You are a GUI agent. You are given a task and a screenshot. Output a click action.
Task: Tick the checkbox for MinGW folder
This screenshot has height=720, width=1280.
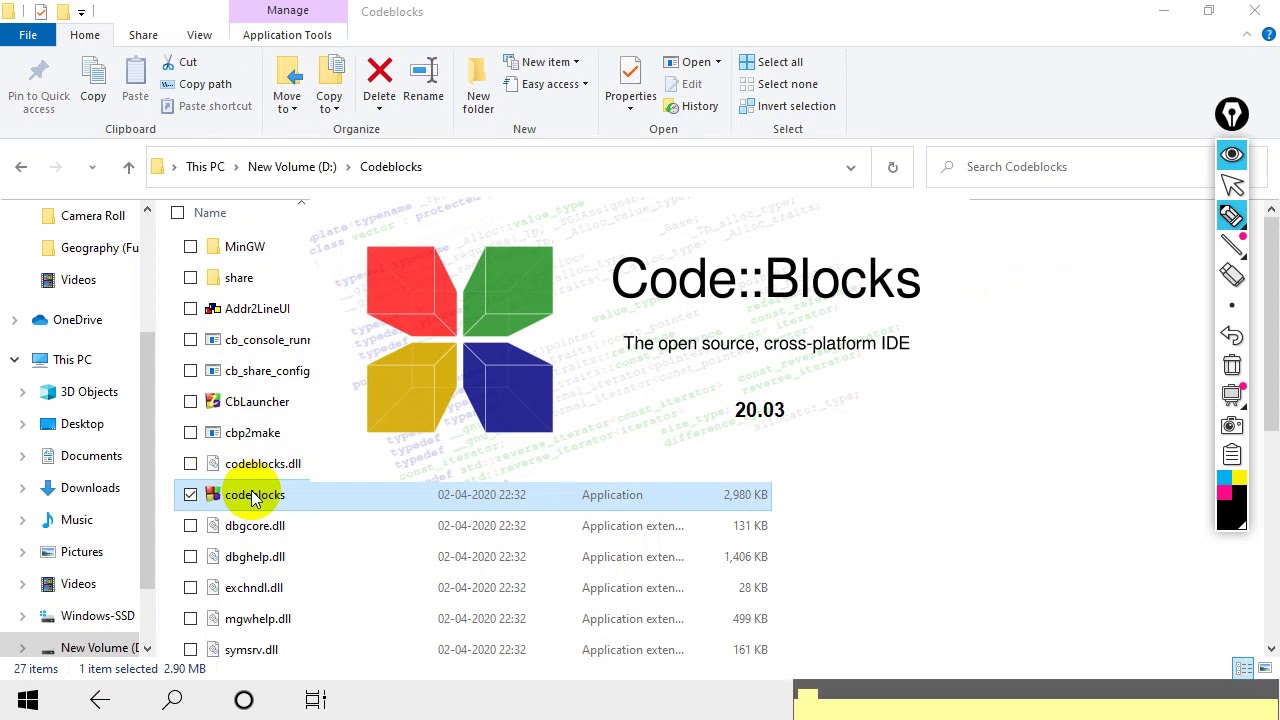(x=190, y=247)
